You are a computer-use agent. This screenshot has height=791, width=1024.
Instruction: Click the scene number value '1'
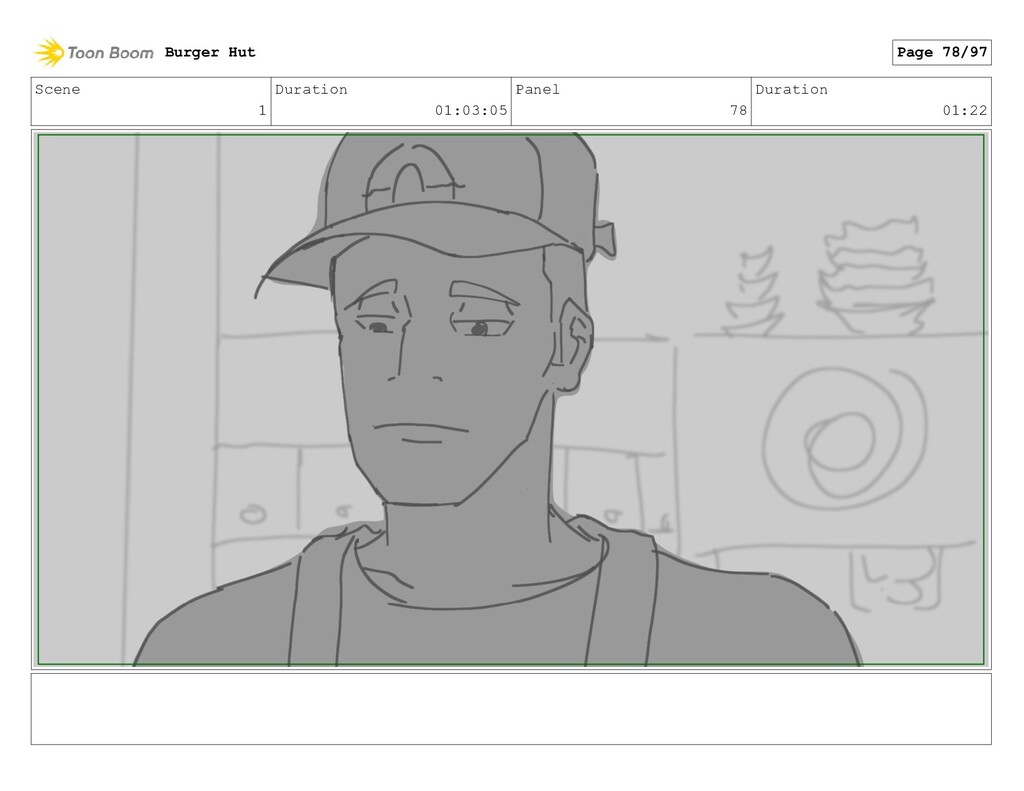[262, 110]
